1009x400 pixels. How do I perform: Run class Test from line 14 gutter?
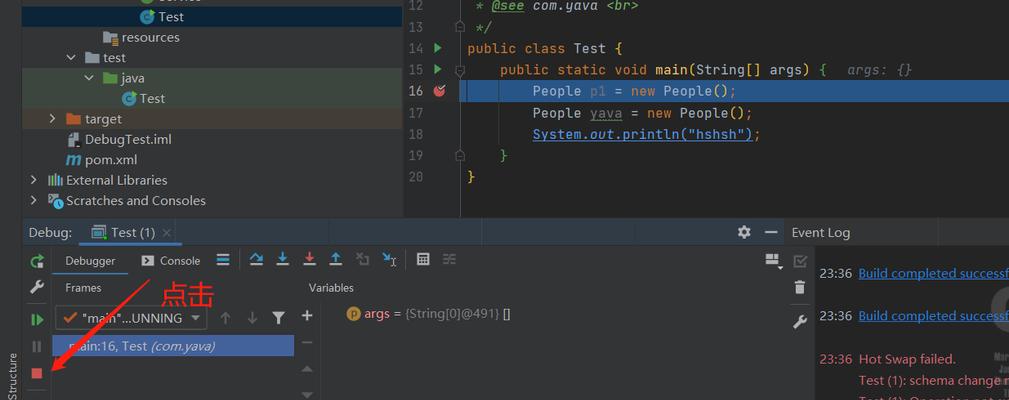pos(438,48)
